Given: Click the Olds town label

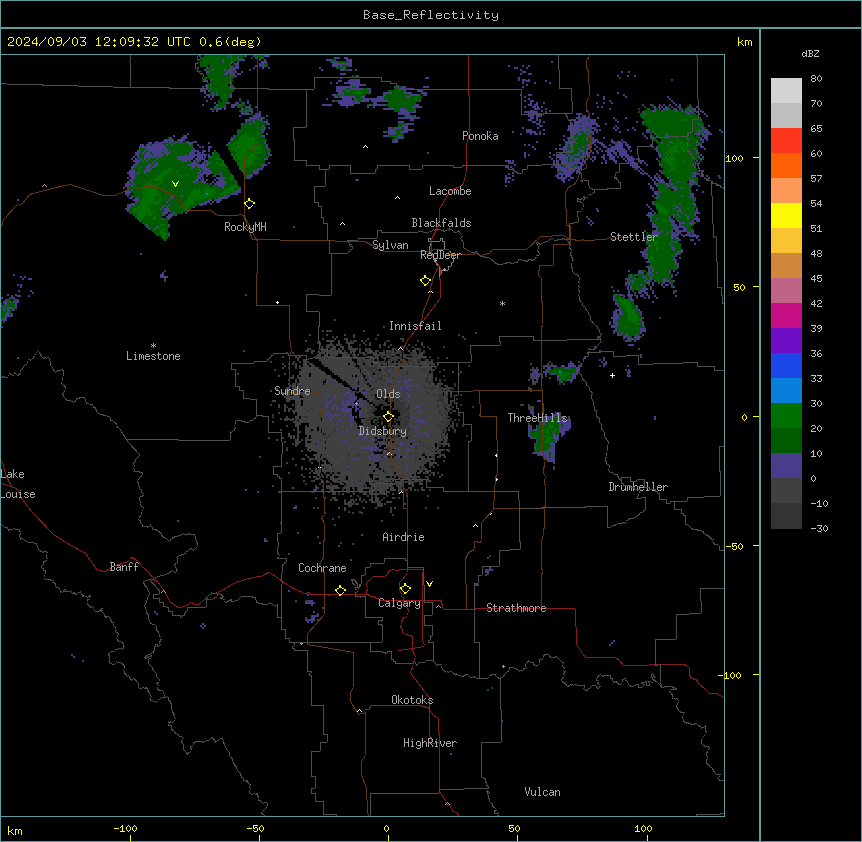Looking at the screenshot, I should [x=388, y=394].
